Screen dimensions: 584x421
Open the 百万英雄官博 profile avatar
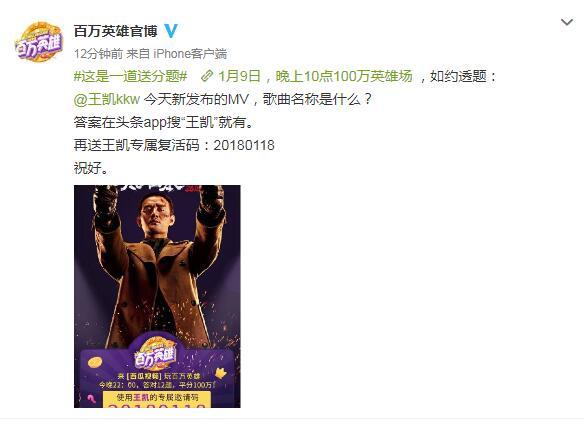(x=38, y=41)
